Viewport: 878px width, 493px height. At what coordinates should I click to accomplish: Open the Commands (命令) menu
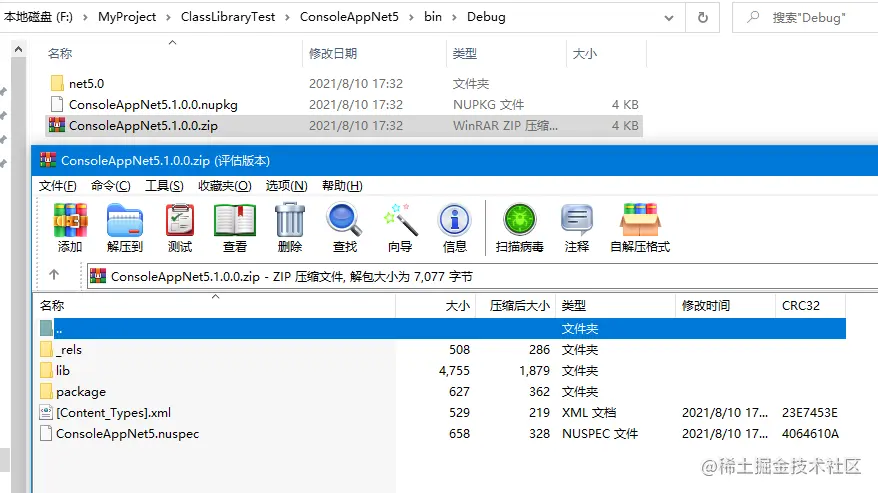110,185
